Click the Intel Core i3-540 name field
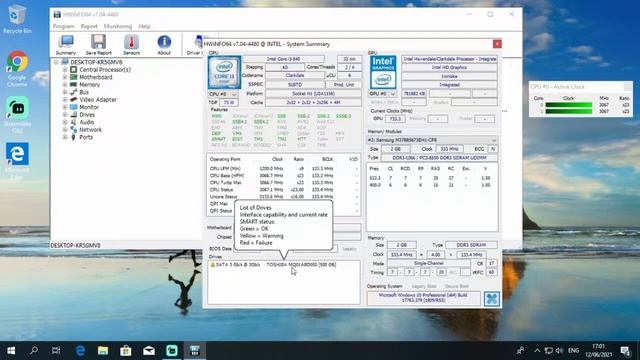 (283, 59)
